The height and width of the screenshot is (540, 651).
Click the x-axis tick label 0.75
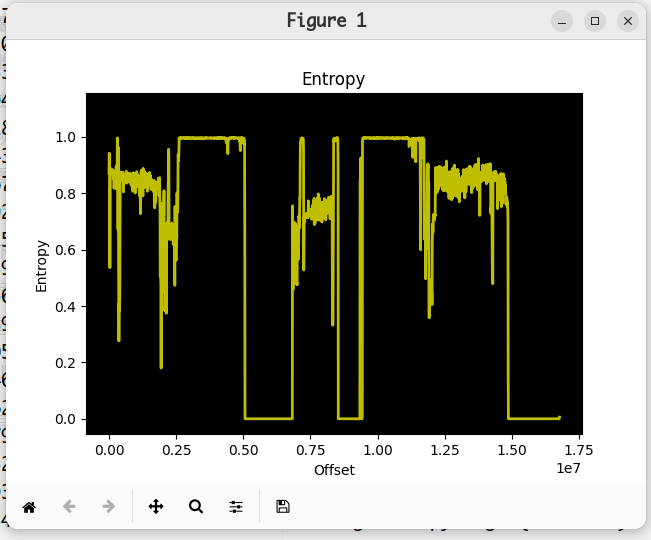[311, 450]
